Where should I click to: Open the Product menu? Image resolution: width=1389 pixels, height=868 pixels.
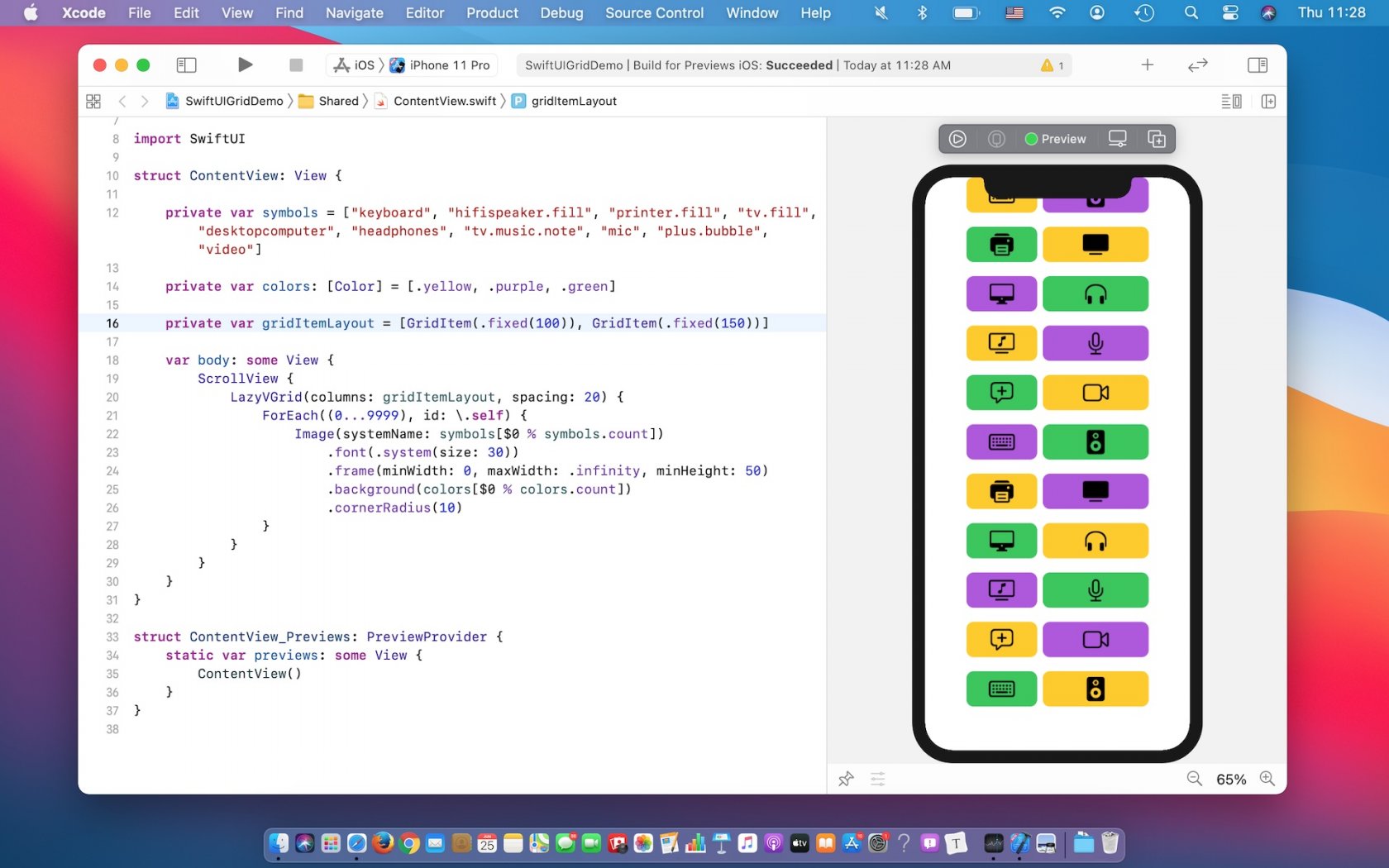click(492, 13)
